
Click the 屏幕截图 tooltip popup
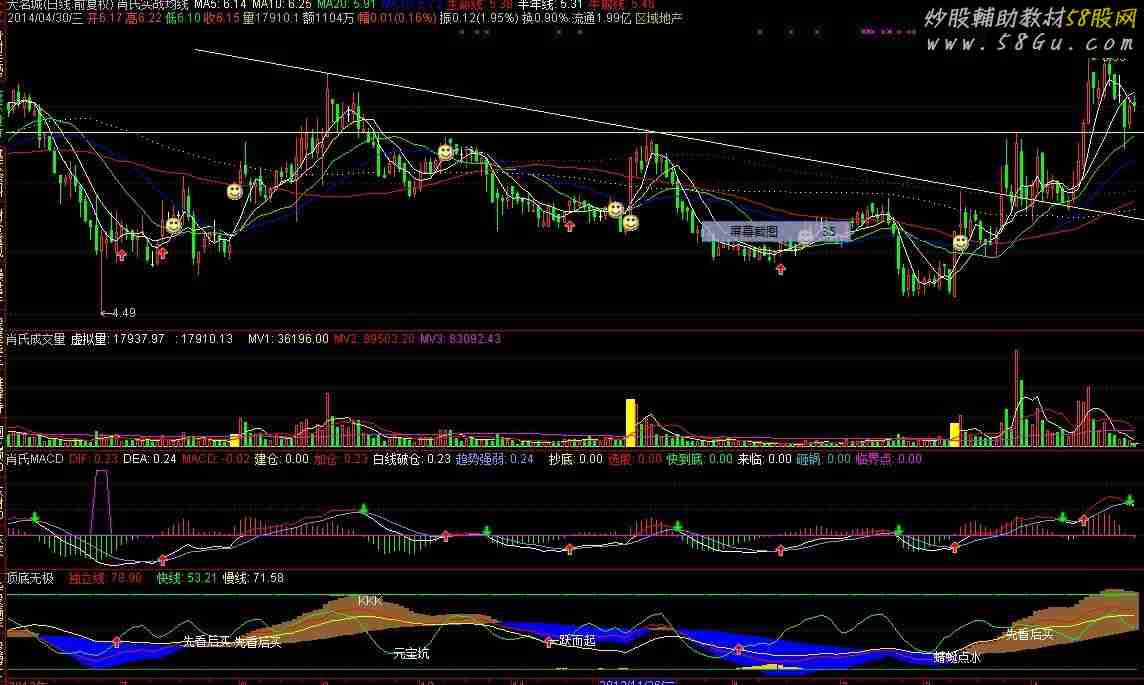click(776, 231)
